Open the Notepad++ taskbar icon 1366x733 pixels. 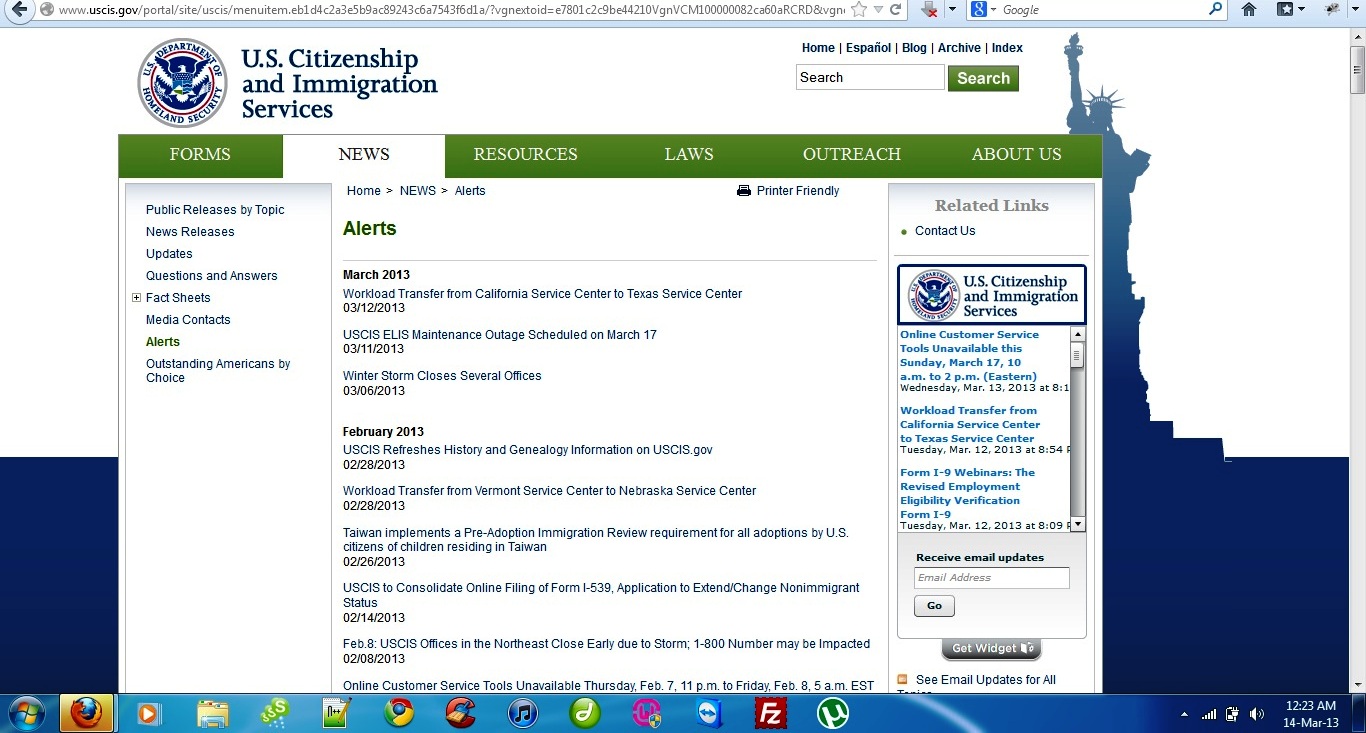pos(336,713)
